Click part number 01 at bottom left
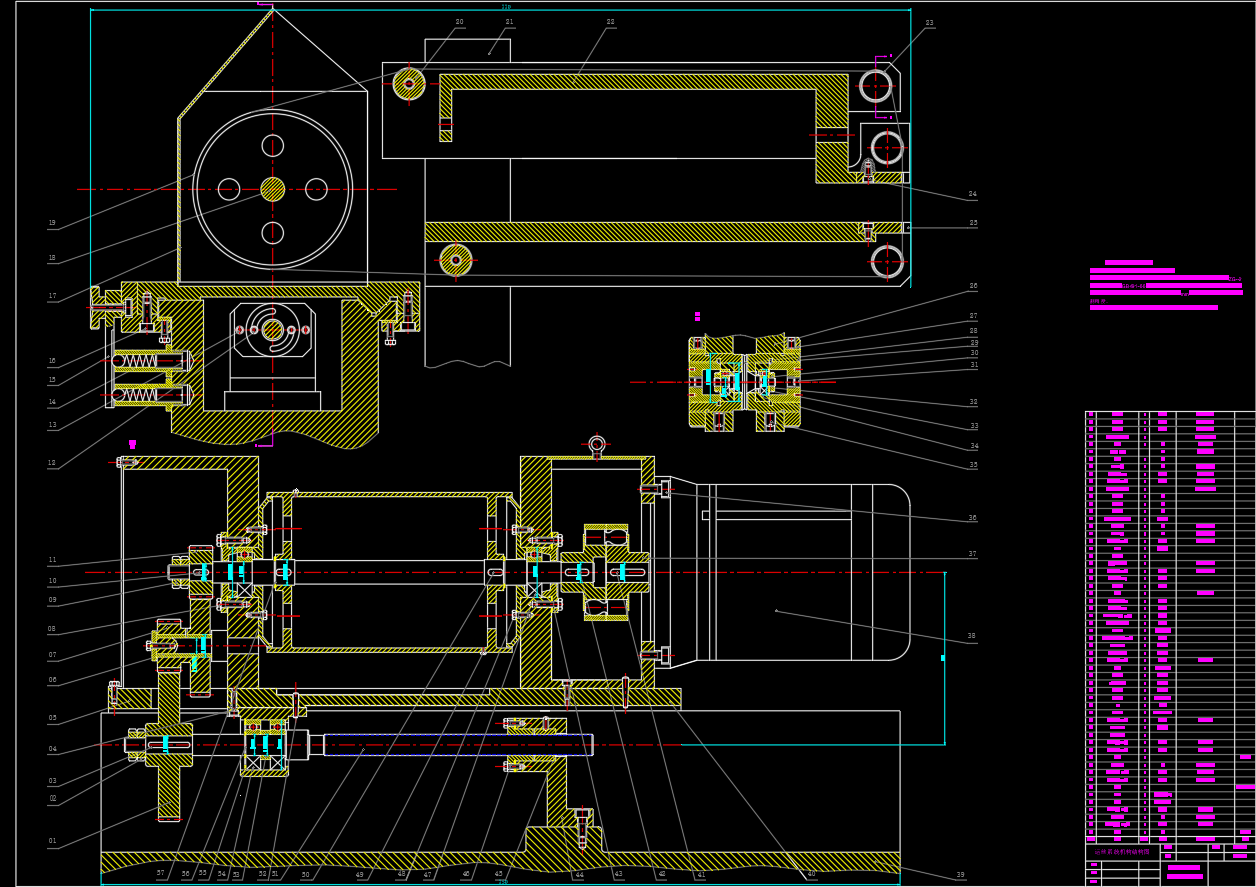This screenshot has height=887, width=1256. pyautogui.click(x=53, y=841)
